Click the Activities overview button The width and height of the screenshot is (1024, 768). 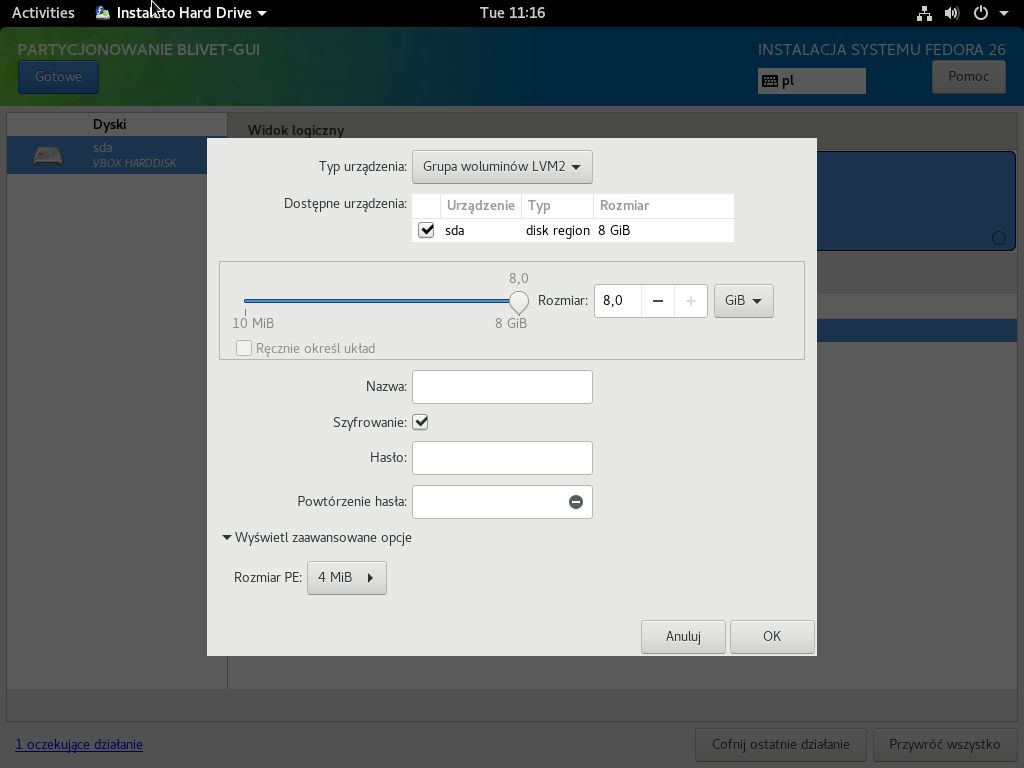[43, 13]
